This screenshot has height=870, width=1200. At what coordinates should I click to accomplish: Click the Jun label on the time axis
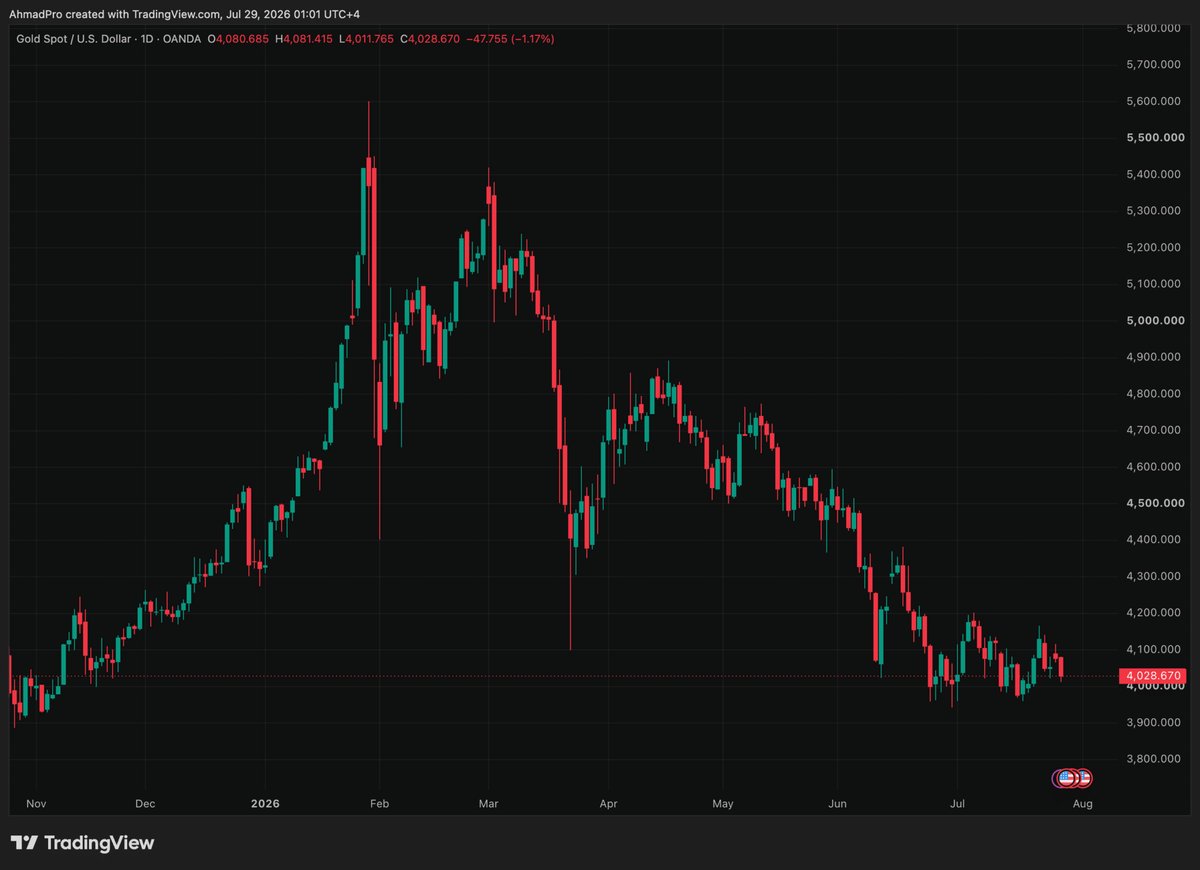(x=838, y=803)
